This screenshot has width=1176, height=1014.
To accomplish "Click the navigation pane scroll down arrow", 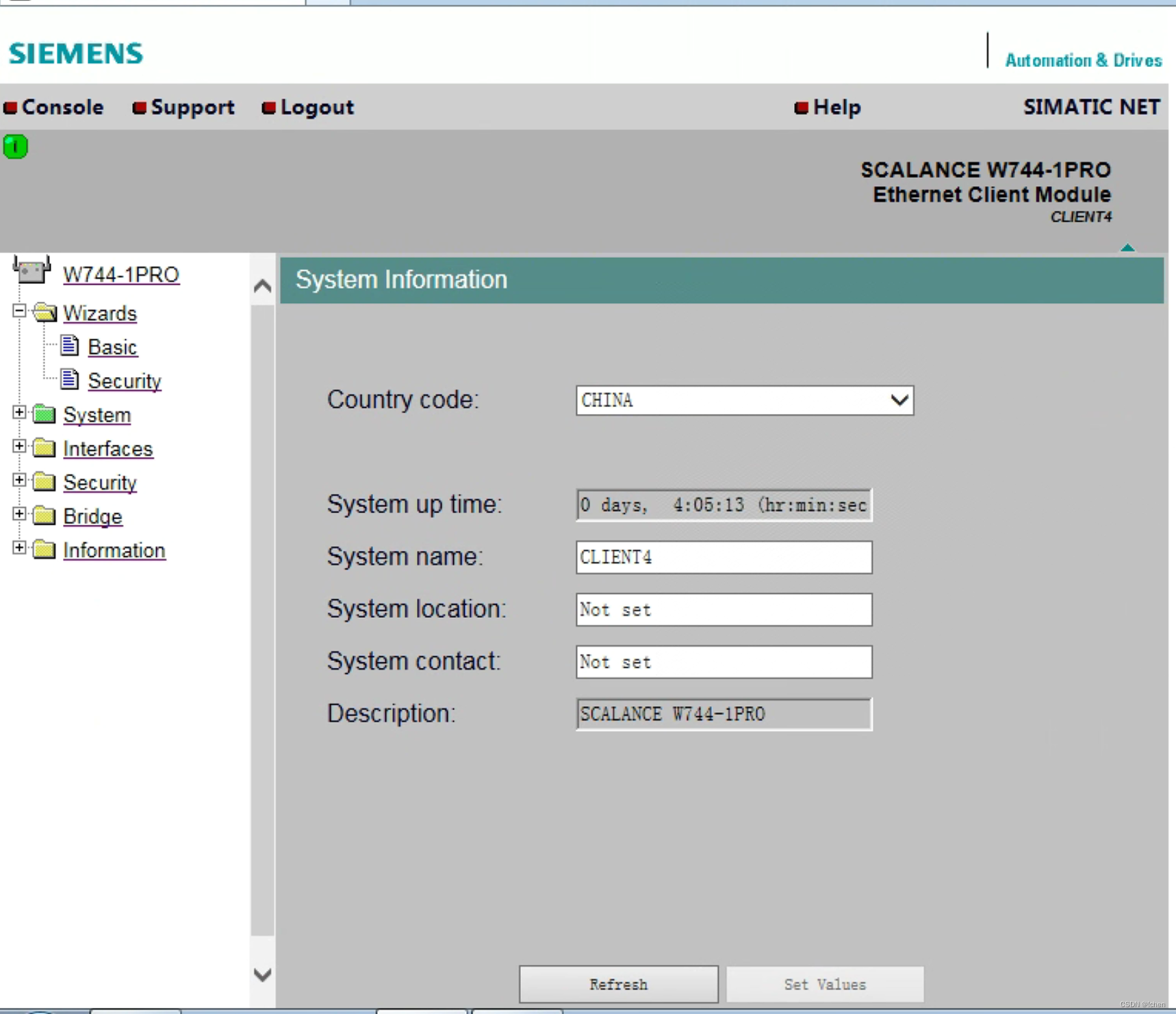I will [262, 974].
